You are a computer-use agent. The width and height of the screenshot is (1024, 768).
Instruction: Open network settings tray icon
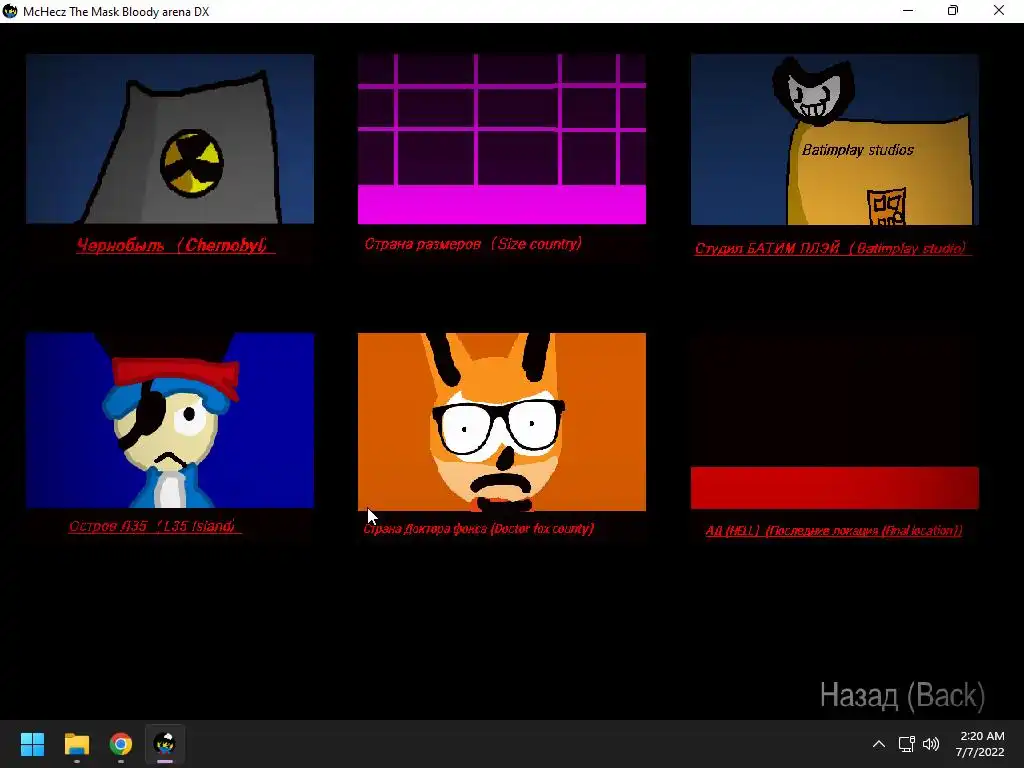pyautogui.click(x=906, y=744)
